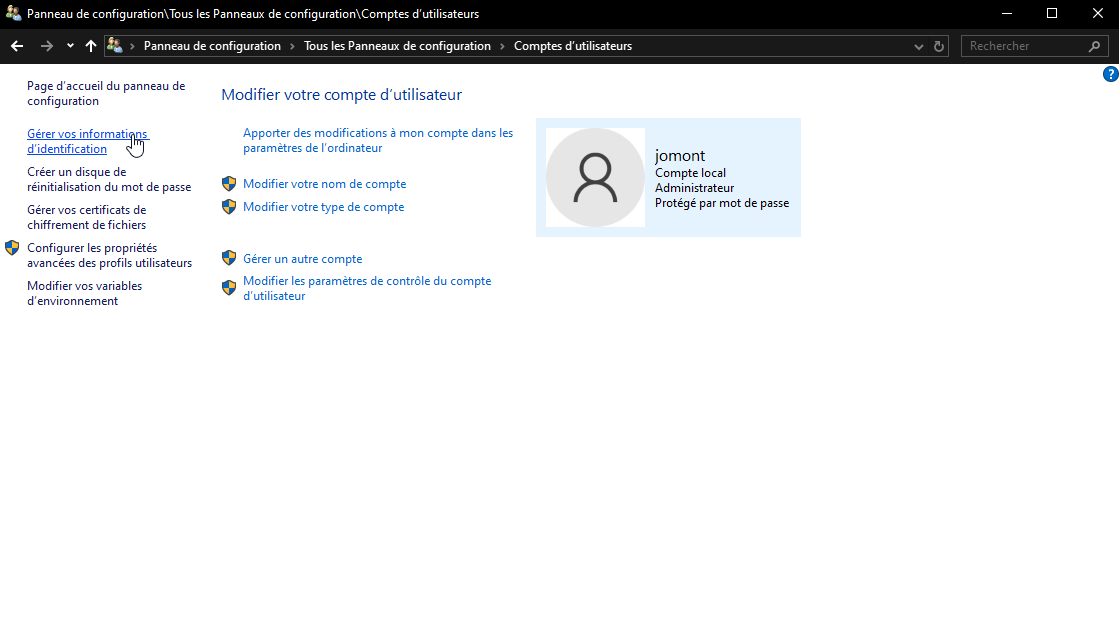The width and height of the screenshot is (1119, 631).
Task: Click the Back arrow navigation button
Action: 17,46
